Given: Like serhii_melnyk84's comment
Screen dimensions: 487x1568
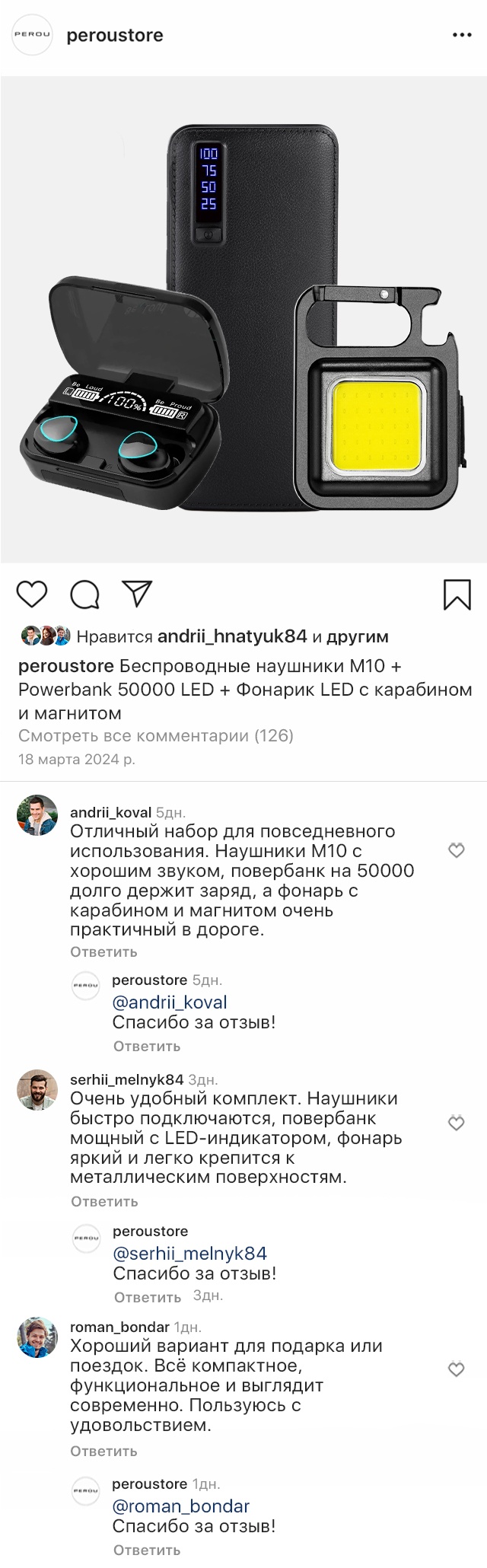Looking at the screenshot, I should [x=456, y=1123].
